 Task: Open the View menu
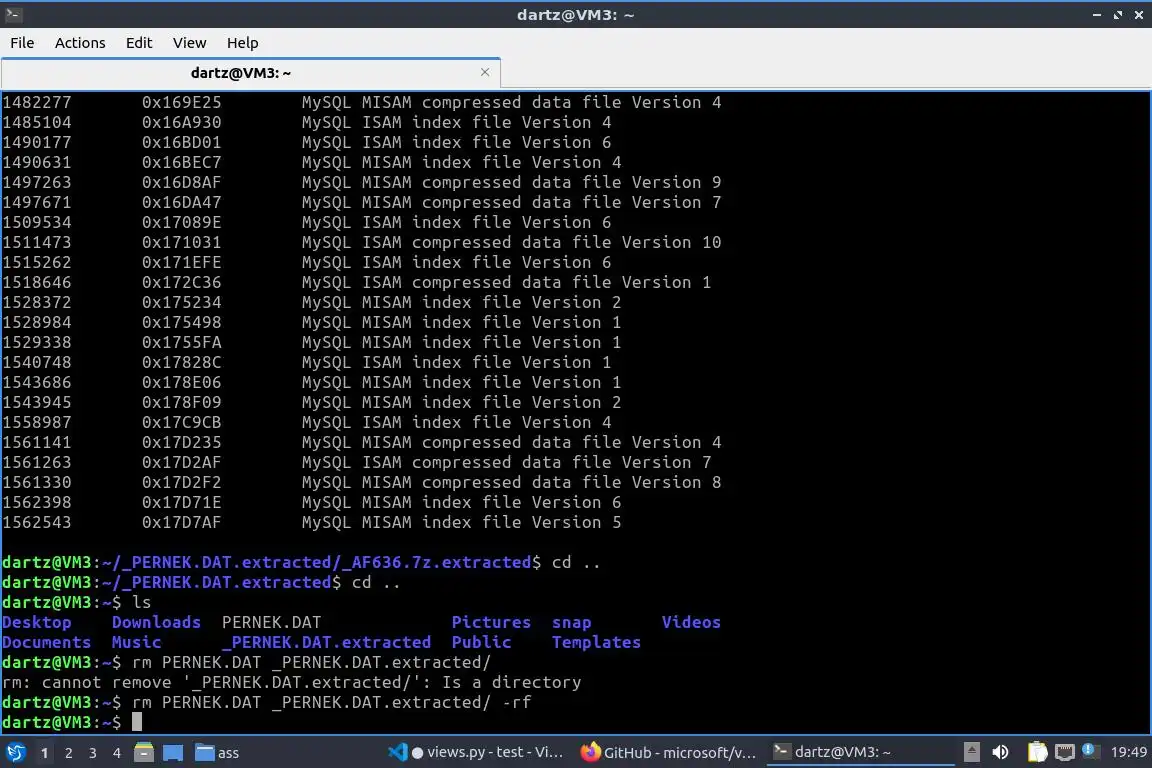pyautogui.click(x=190, y=43)
